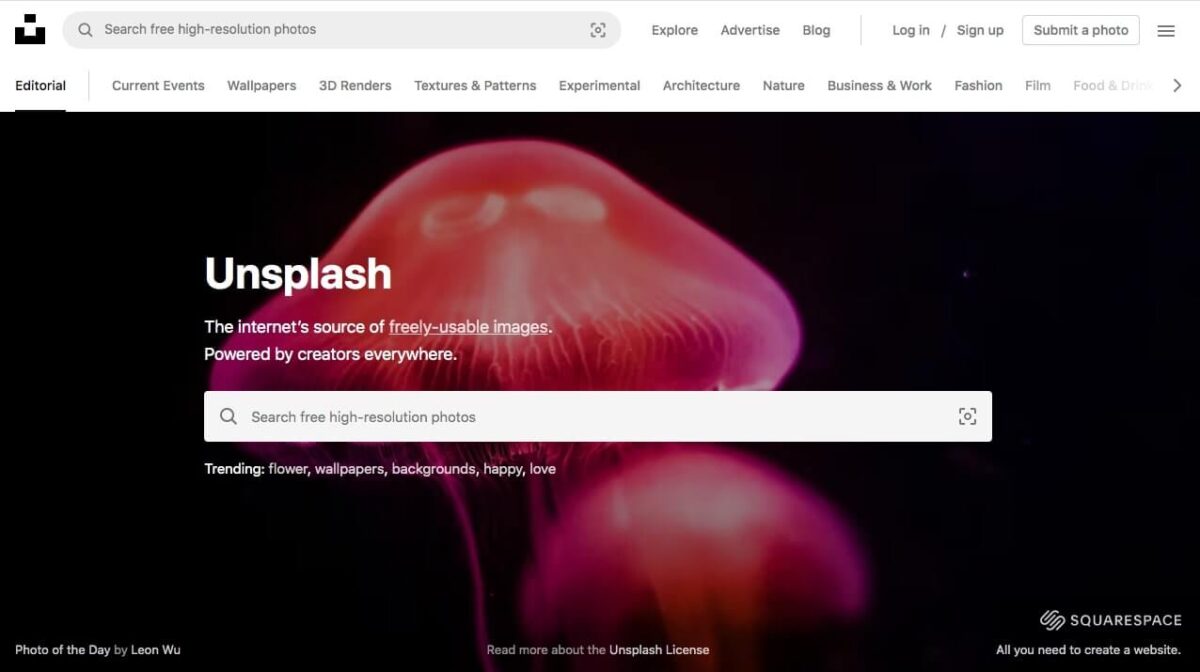Click Sign up link

point(980,30)
